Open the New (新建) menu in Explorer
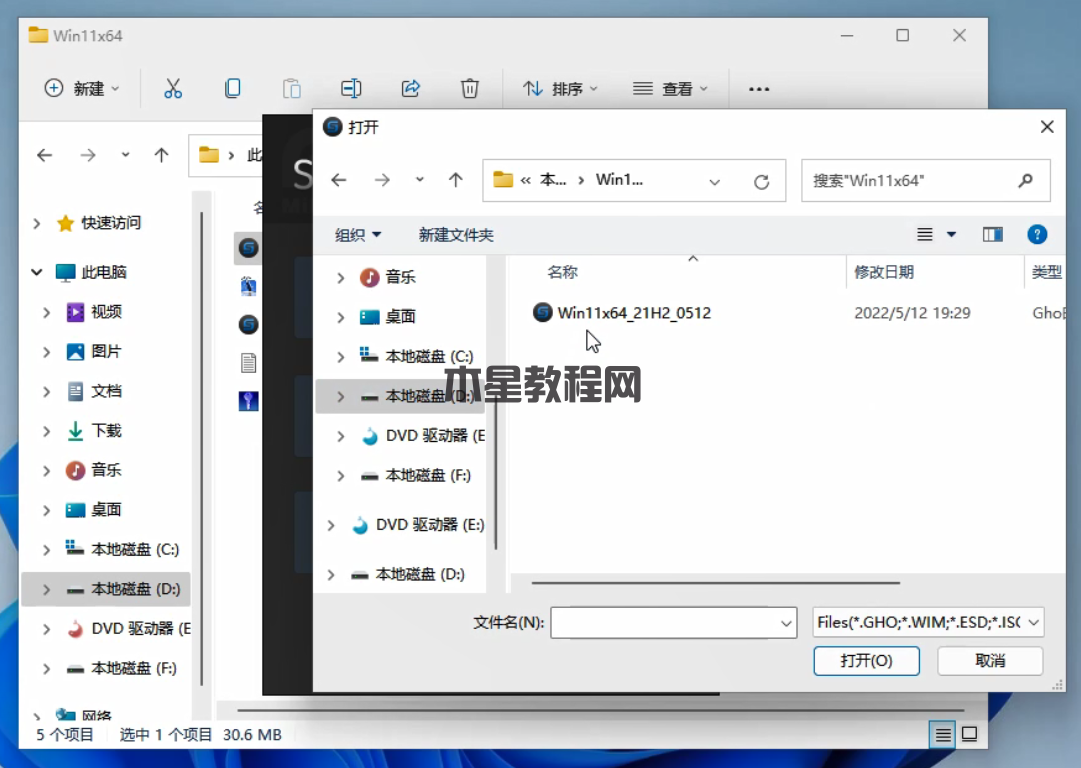Viewport: 1081px width, 768px height. click(82, 88)
